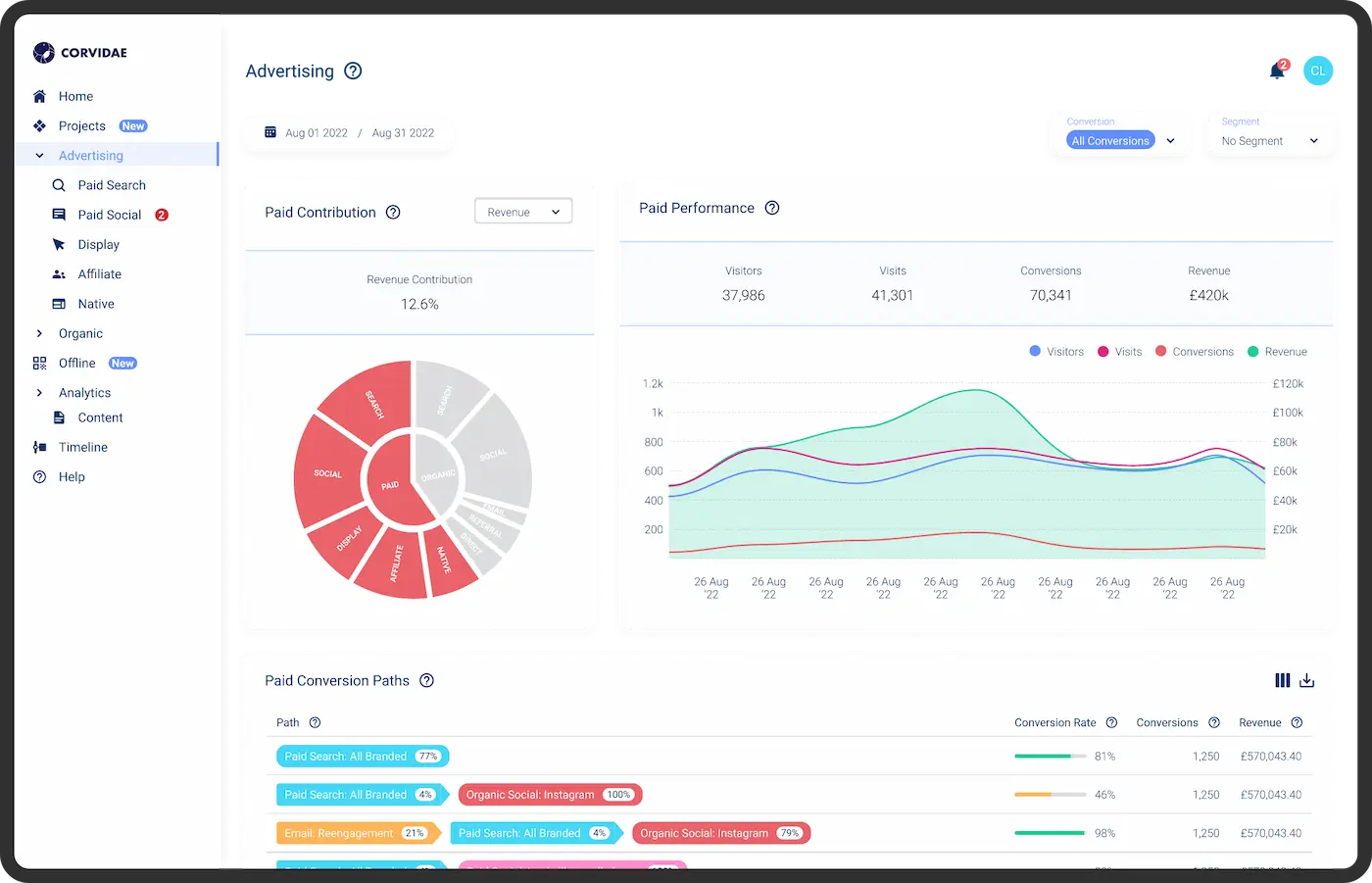Click the help icon next to Paid Contribution

pos(393,213)
